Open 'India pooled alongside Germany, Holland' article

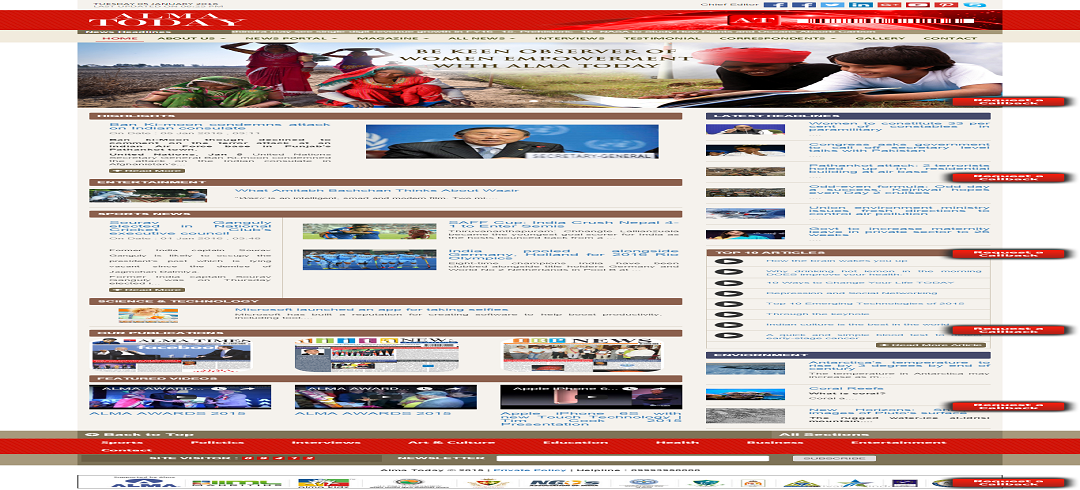pyautogui.click(x=563, y=254)
